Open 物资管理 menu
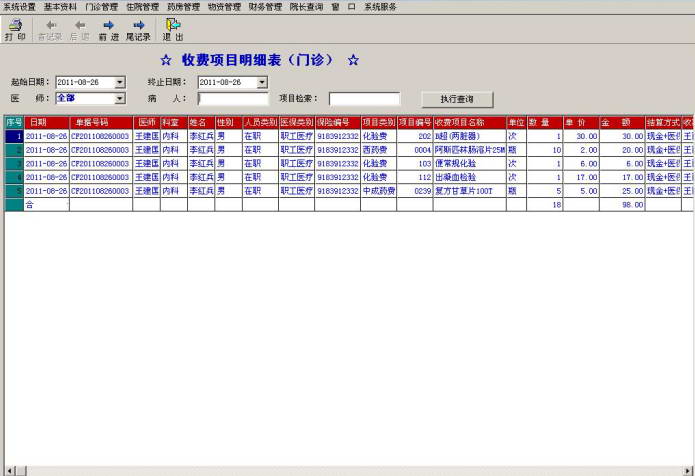Screen dimensions: 695x476 pos(224,7)
